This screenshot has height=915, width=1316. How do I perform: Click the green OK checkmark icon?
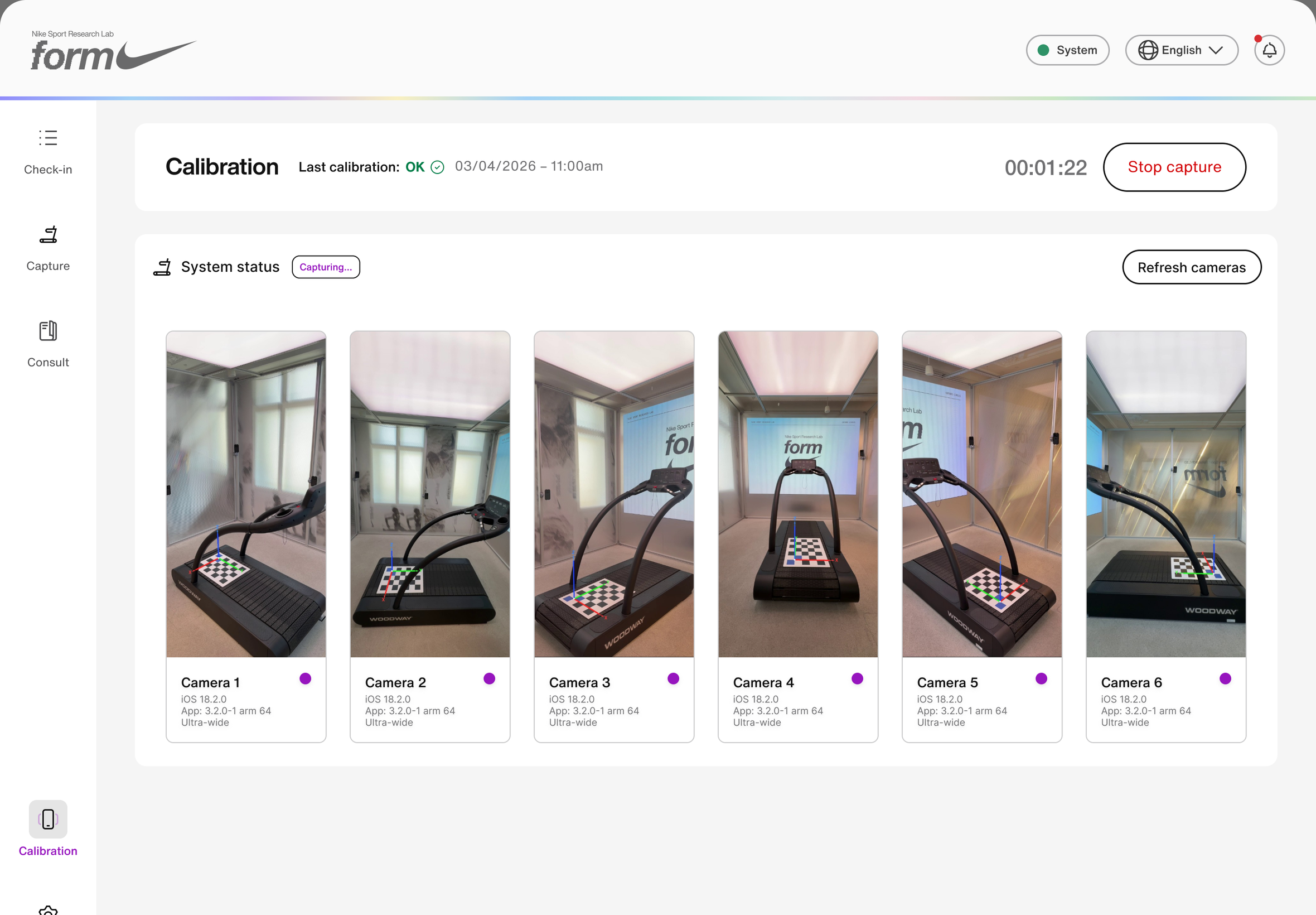437,167
